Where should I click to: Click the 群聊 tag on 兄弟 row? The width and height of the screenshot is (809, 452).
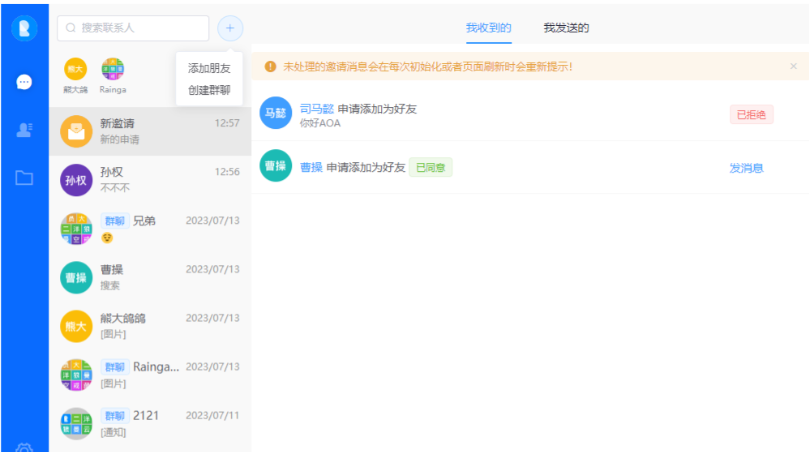(115, 221)
